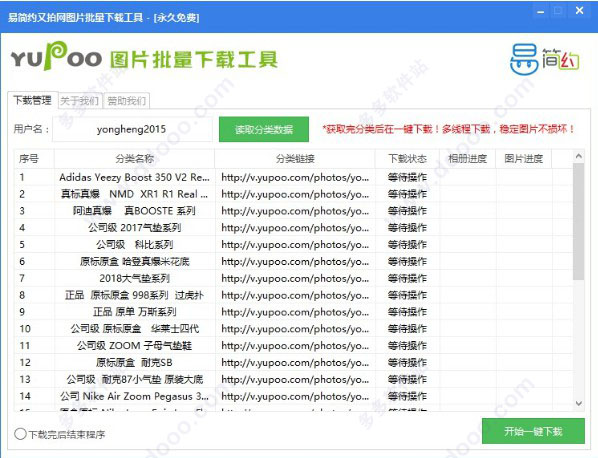Select row 公司 Nike Air Zoom Pegasus
The width and height of the screenshot is (598, 458).
tap(294, 396)
